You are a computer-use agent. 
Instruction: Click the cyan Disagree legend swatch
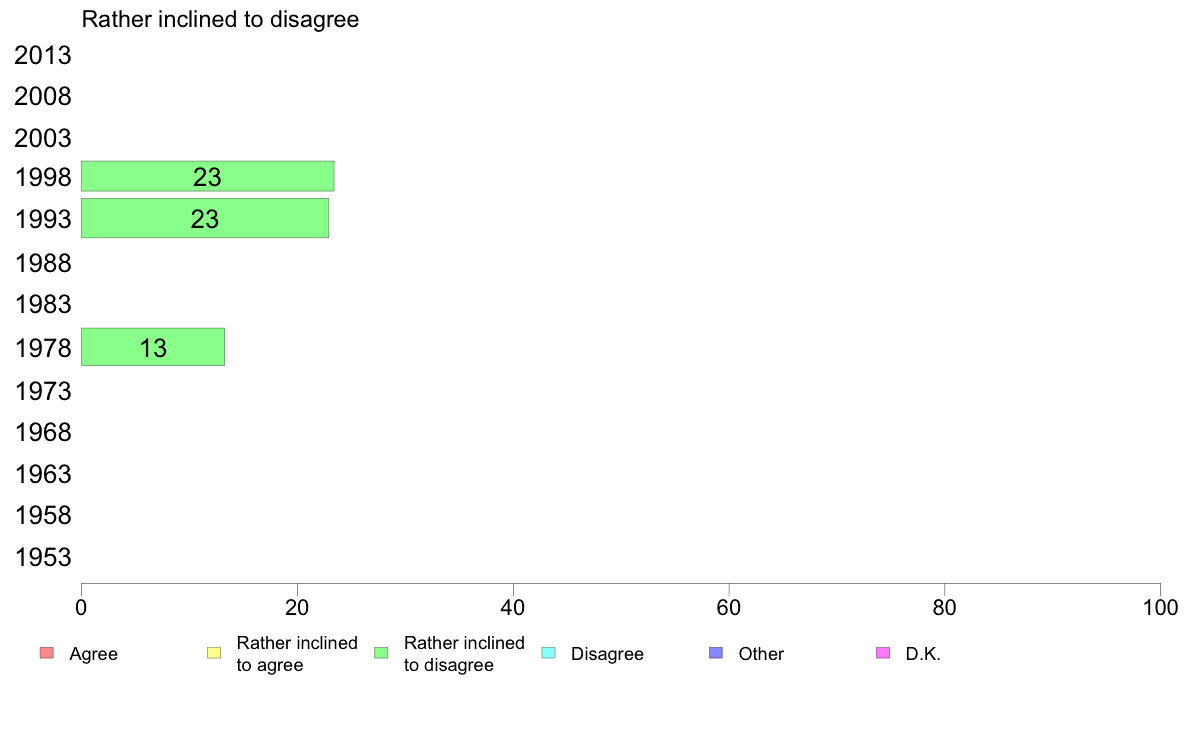pos(549,653)
